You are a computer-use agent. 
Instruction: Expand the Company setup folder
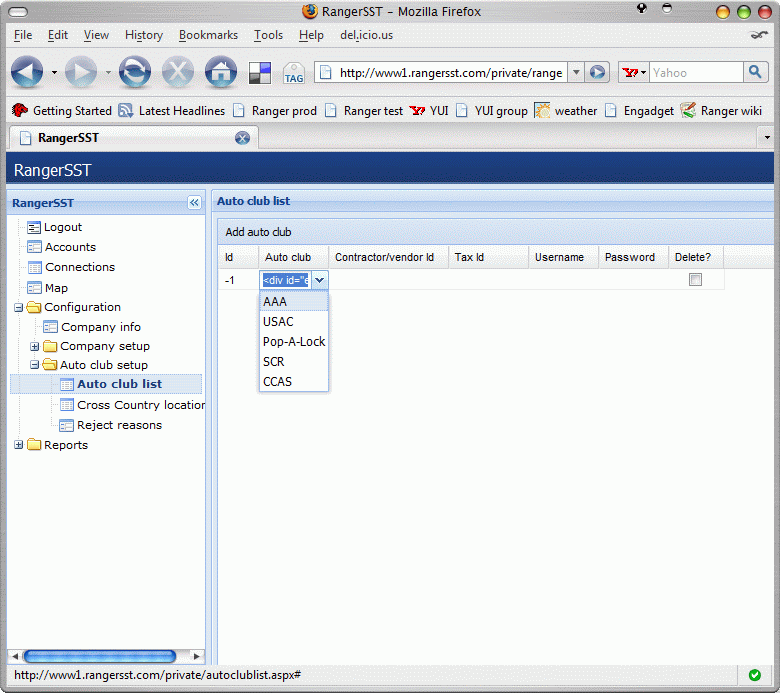coord(35,347)
